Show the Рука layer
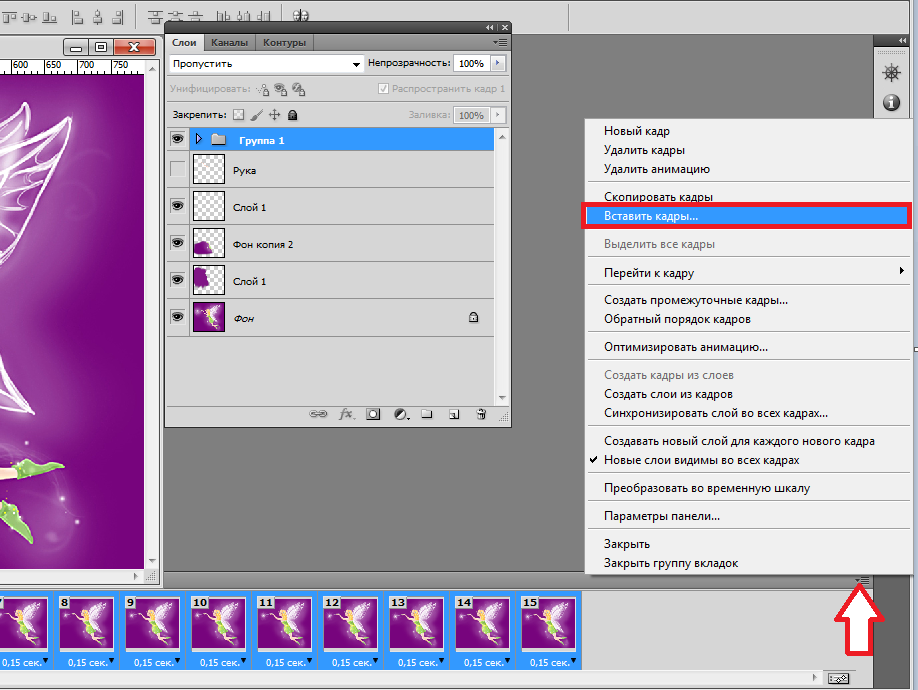 (x=177, y=169)
